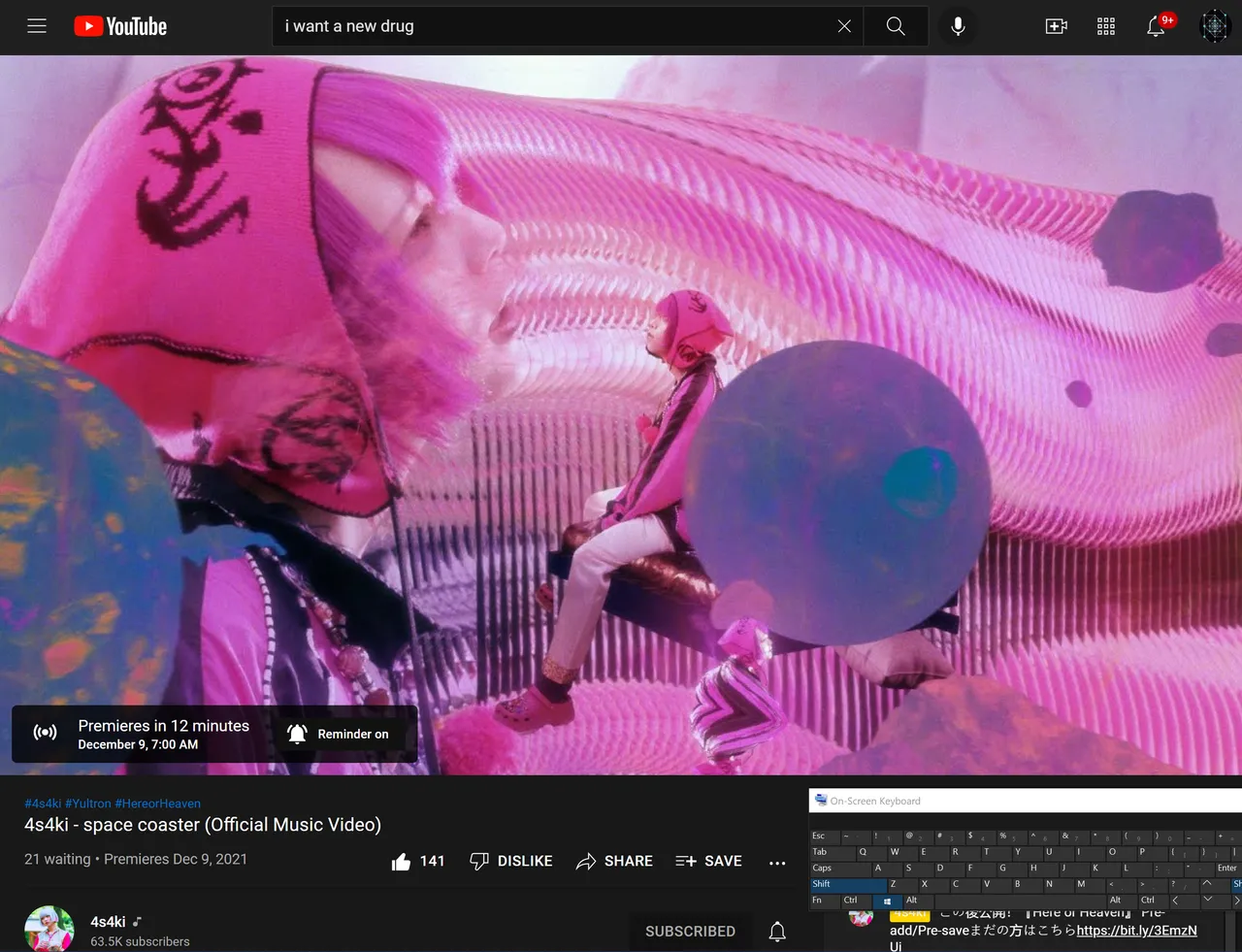Click the Z key on On-Screen Keyboard

[902, 885]
